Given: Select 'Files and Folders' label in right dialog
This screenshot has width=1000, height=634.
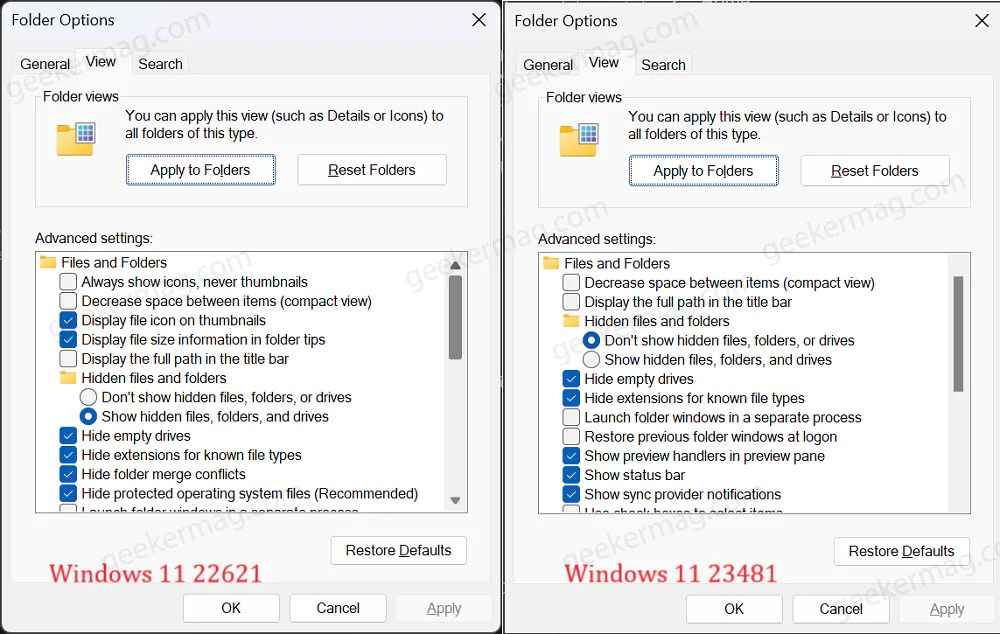Looking at the screenshot, I should [617, 263].
